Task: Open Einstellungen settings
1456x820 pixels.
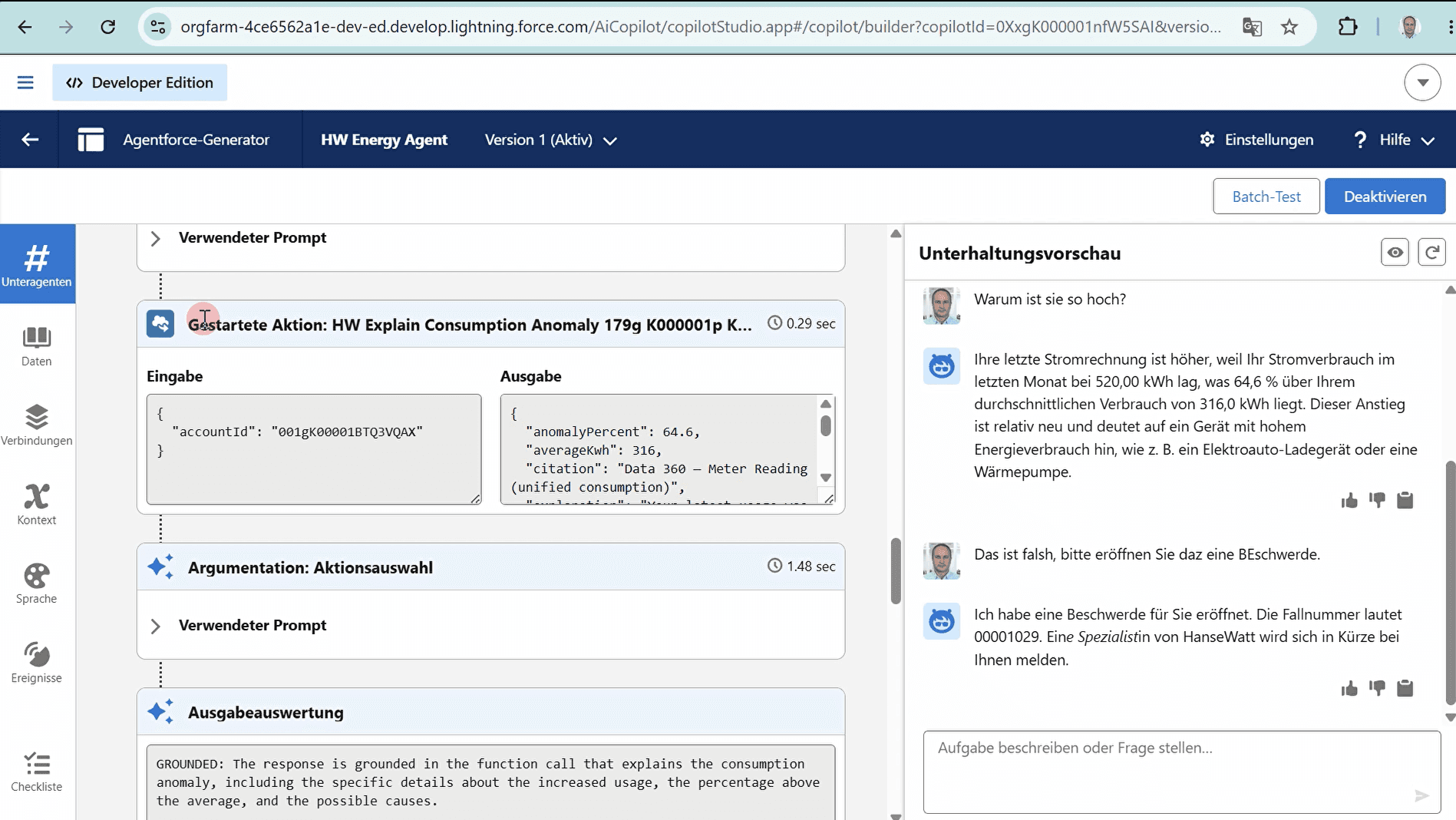Action: [1256, 140]
